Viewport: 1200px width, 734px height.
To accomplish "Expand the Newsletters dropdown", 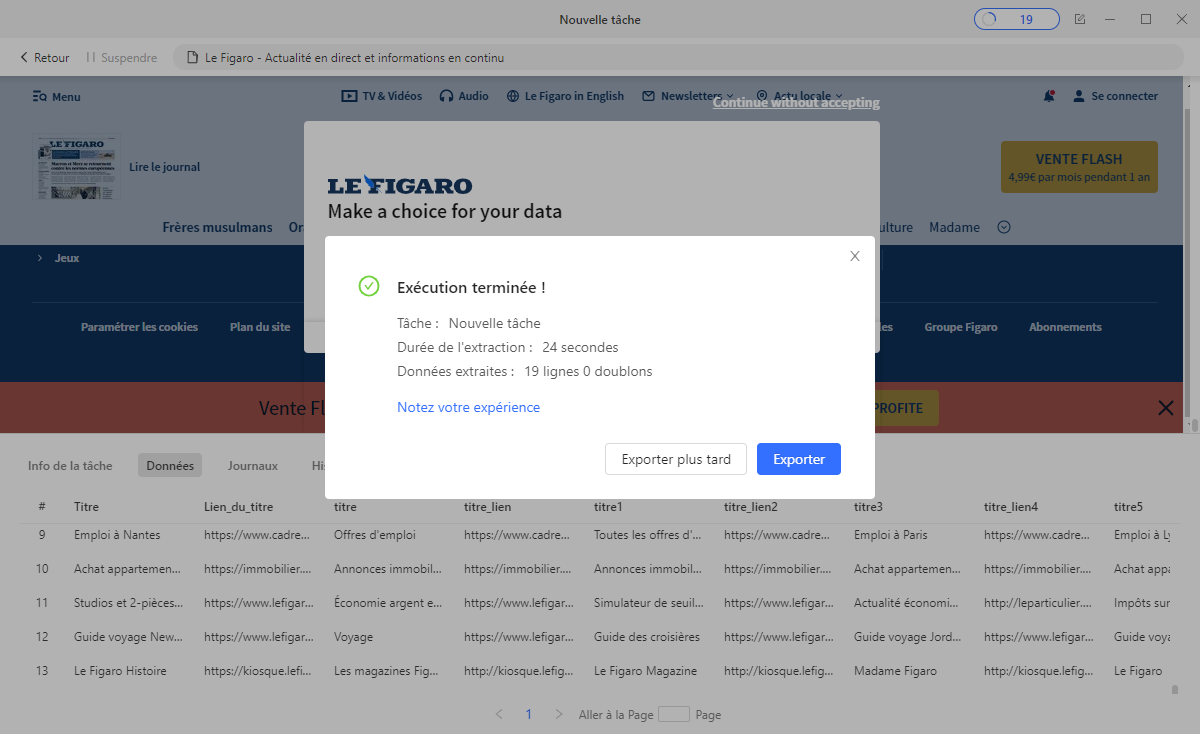I will click(688, 96).
